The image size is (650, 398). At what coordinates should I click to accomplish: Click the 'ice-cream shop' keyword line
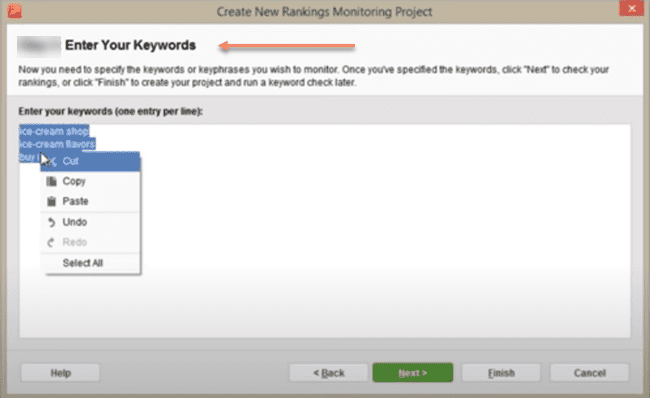(x=54, y=131)
